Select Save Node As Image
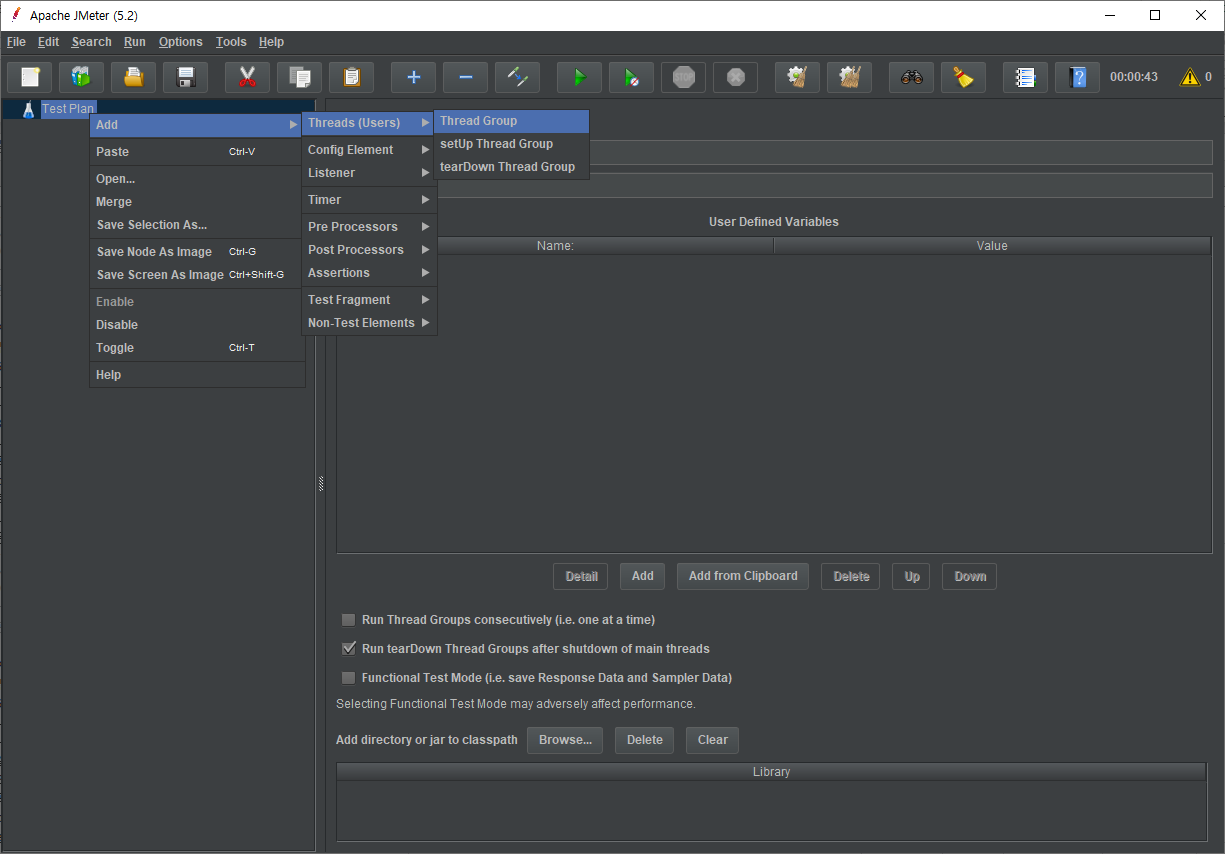The image size is (1225, 854). pyautogui.click(x=197, y=252)
